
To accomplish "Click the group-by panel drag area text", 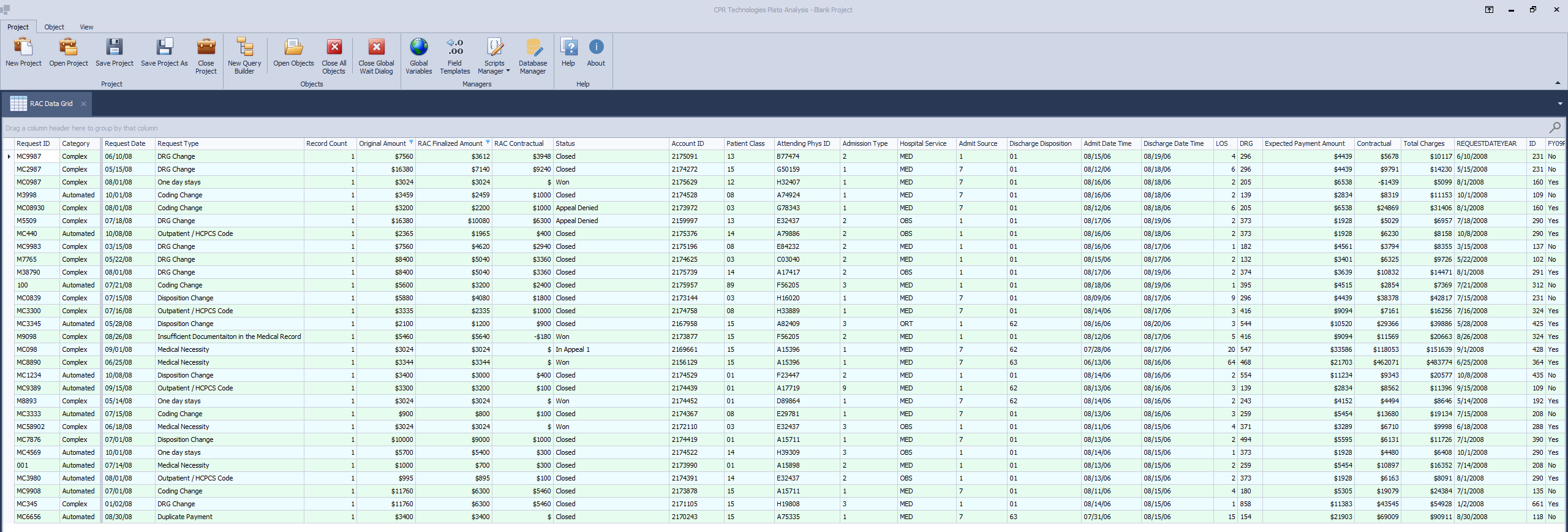I will click(x=81, y=128).
